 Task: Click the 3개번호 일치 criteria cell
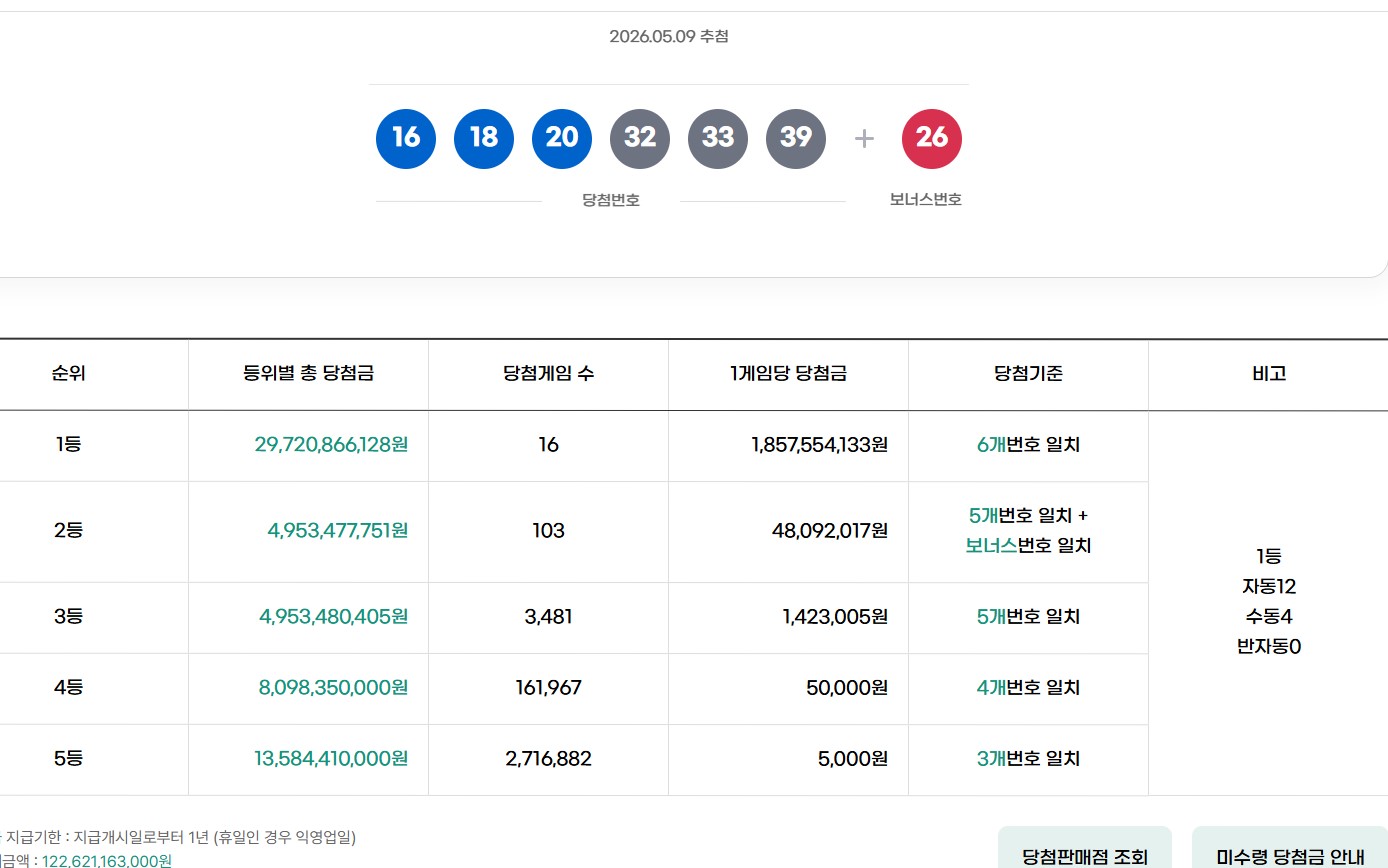click(1028, 759)
